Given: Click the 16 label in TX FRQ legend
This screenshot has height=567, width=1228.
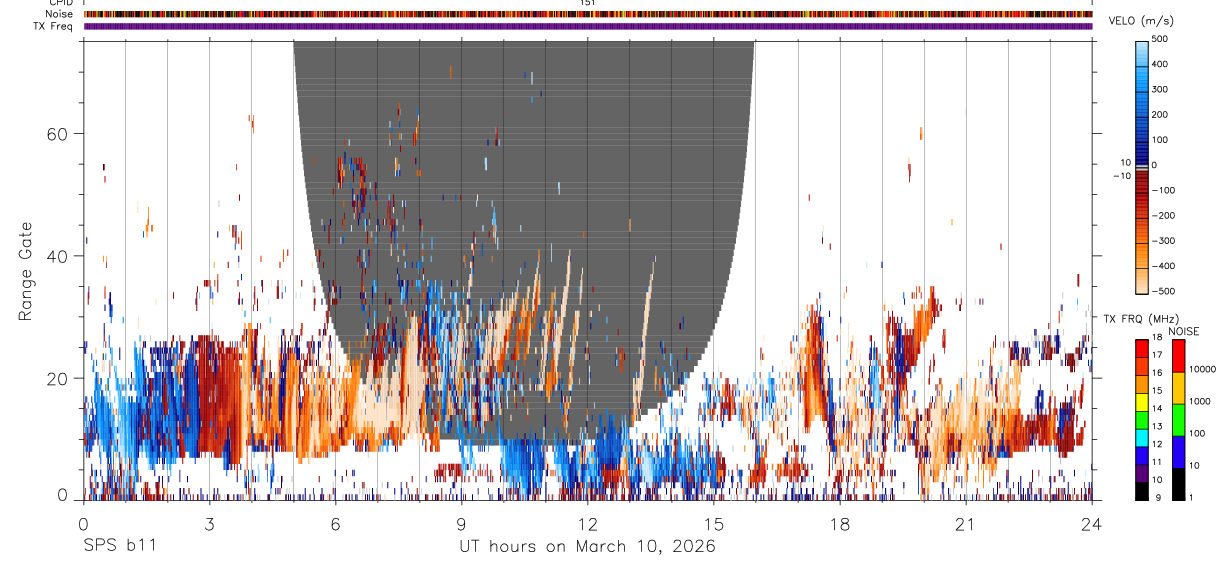Looking at the screenshot, I should (1157, 373).
